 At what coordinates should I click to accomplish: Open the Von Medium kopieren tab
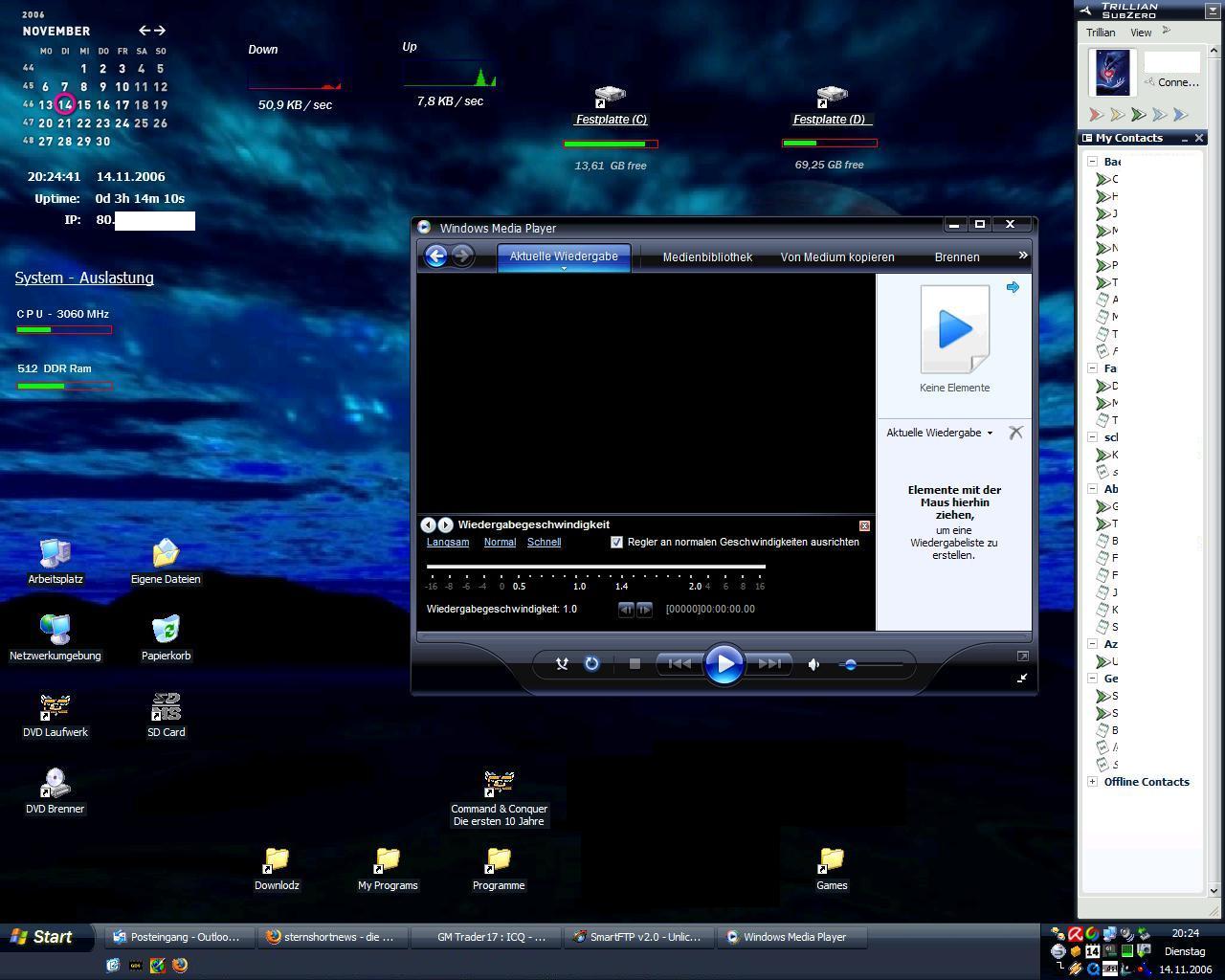point(837,257)
